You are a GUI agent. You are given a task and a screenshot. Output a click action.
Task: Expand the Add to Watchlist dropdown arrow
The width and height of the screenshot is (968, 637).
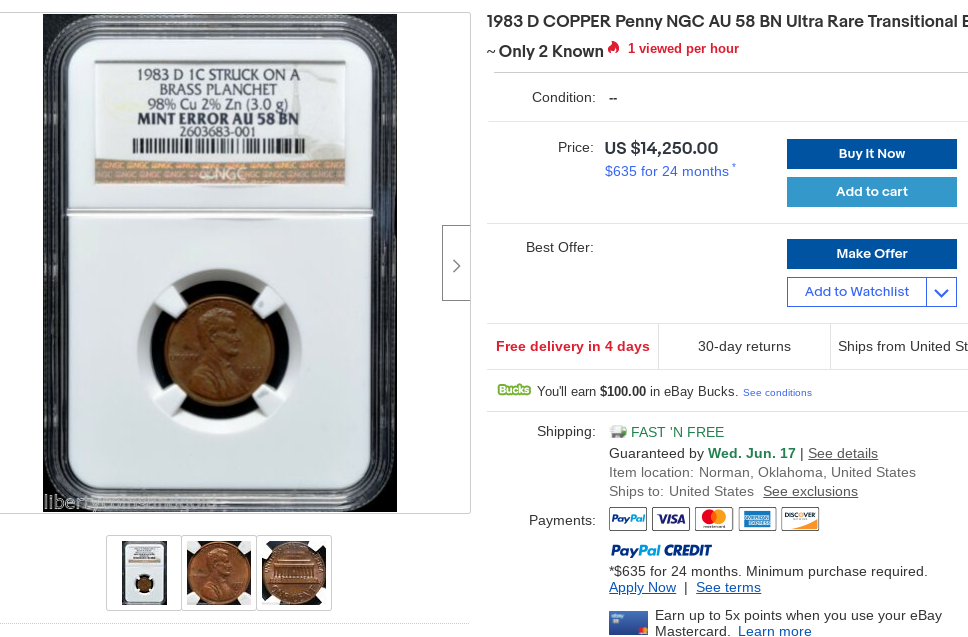click(941, 292)
